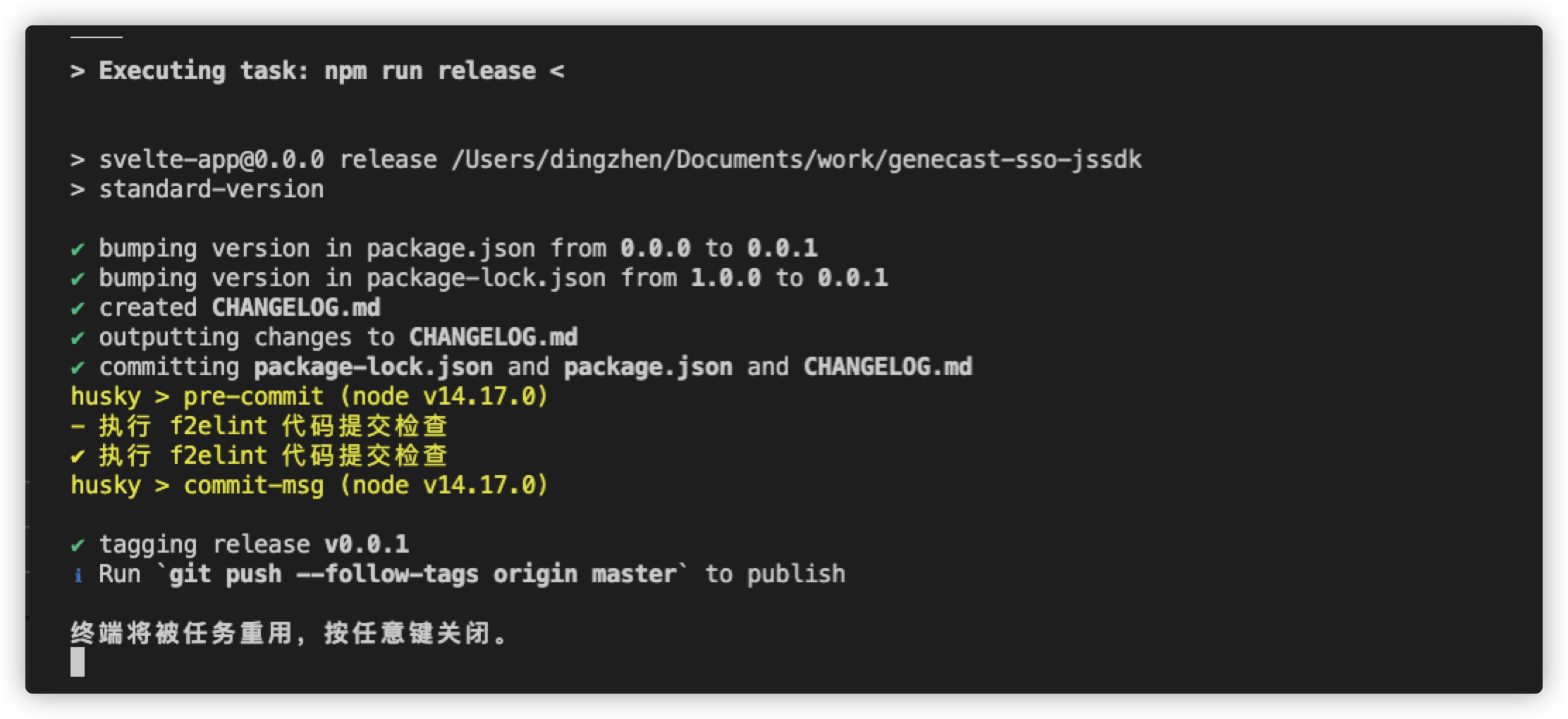Click the terminal cursor block at bottom
The image size is (1568, 719).
(78, 662)
